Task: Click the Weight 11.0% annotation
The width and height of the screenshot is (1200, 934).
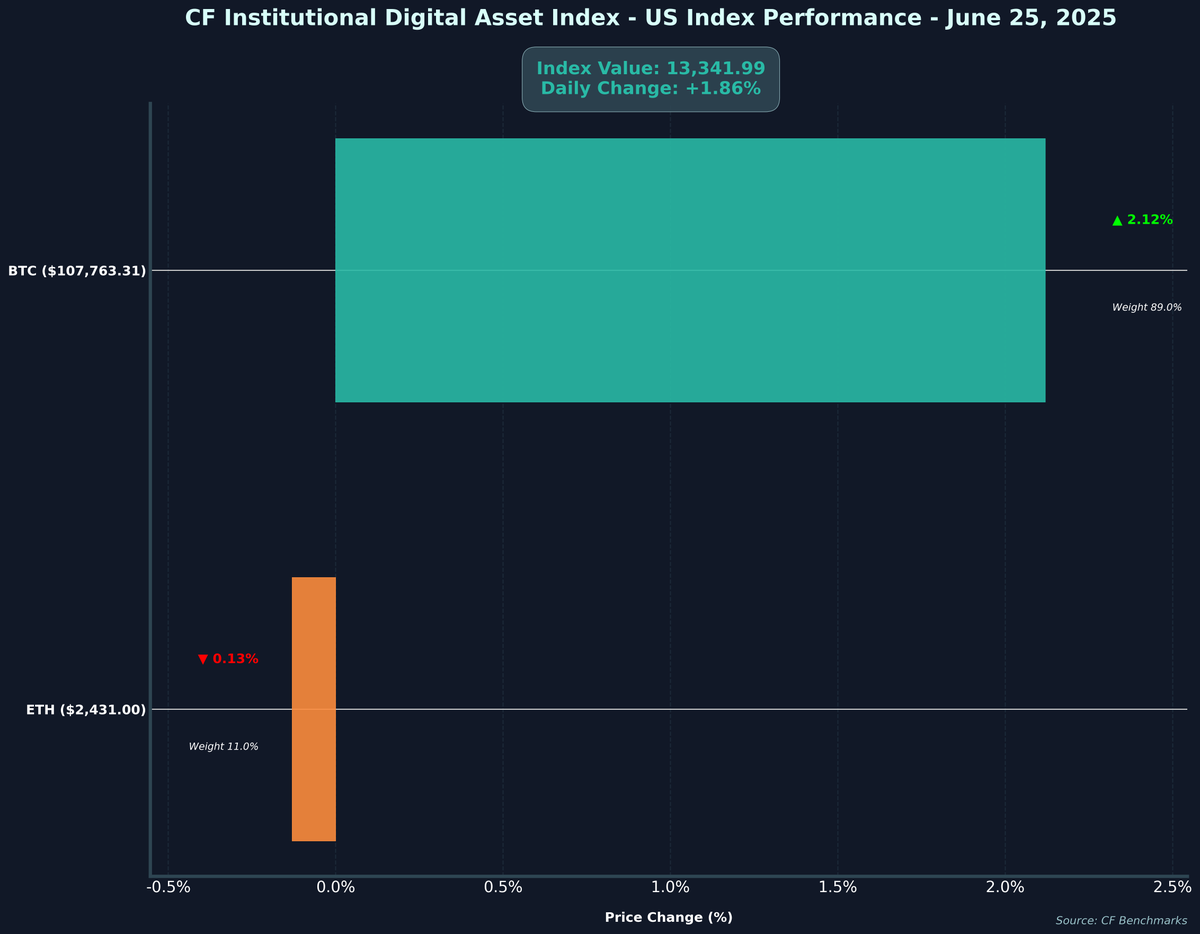Action: pos(224,745)
